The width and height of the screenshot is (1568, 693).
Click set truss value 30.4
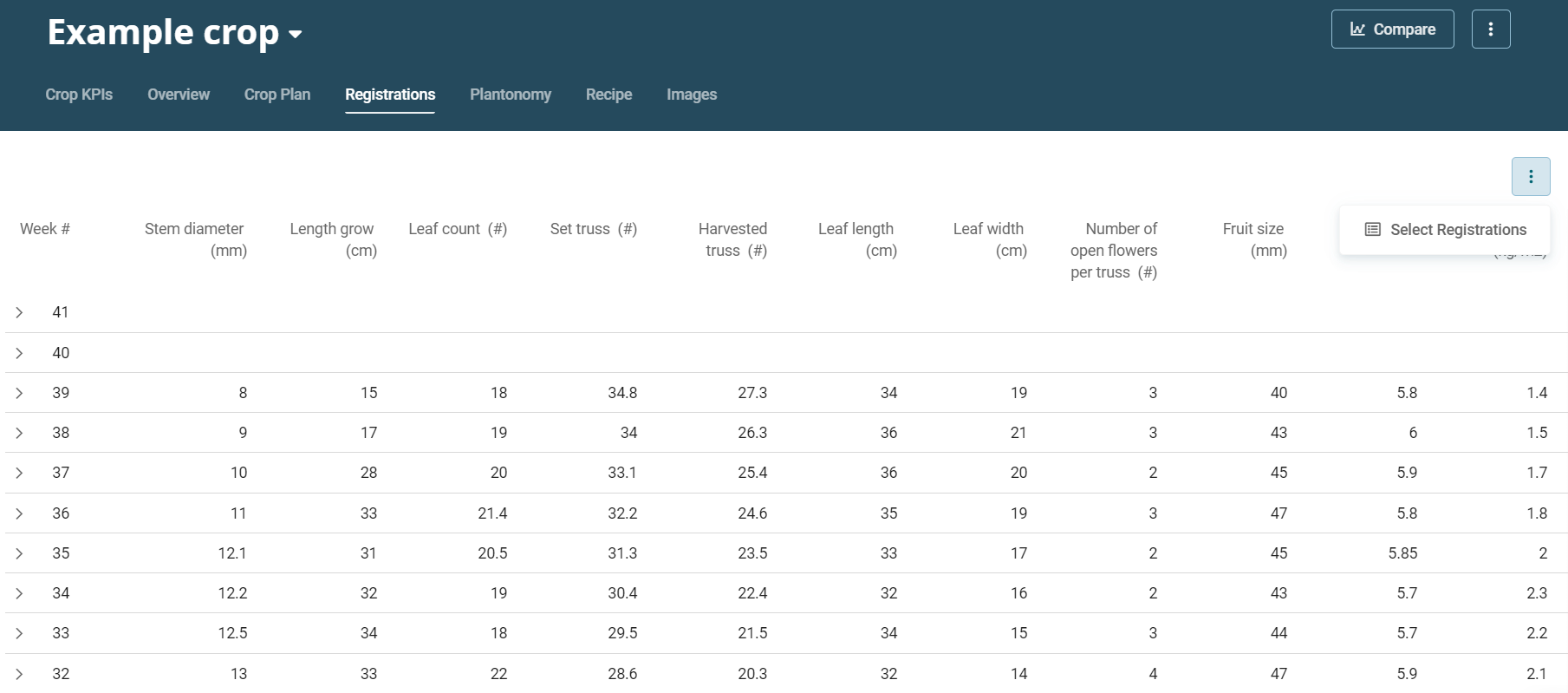622,593
